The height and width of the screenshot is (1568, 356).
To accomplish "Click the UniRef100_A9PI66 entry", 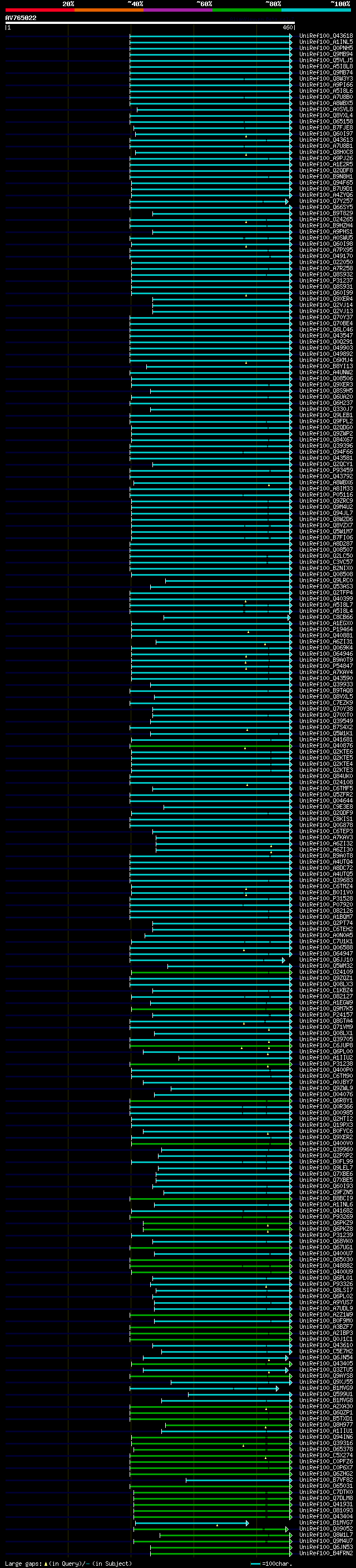I will click(x=326, y=85).
